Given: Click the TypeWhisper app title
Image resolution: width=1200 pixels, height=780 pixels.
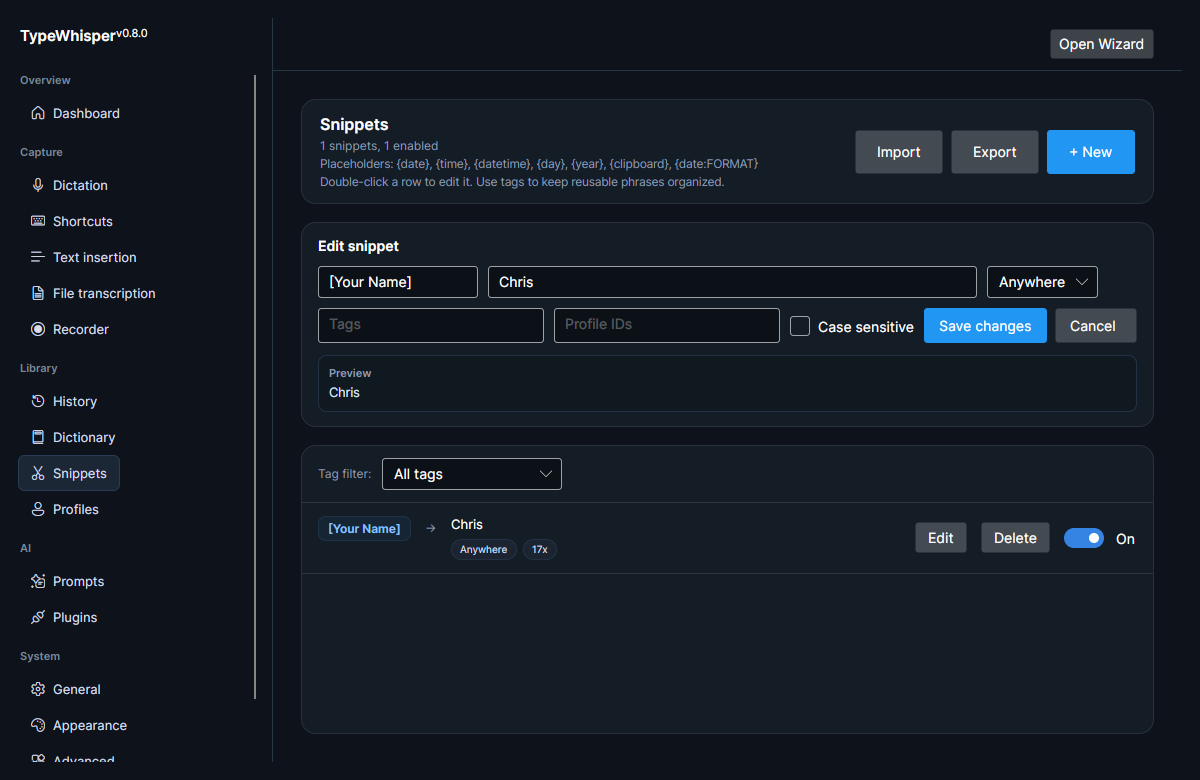Looking at the screenshot, I should coord(67,36).
